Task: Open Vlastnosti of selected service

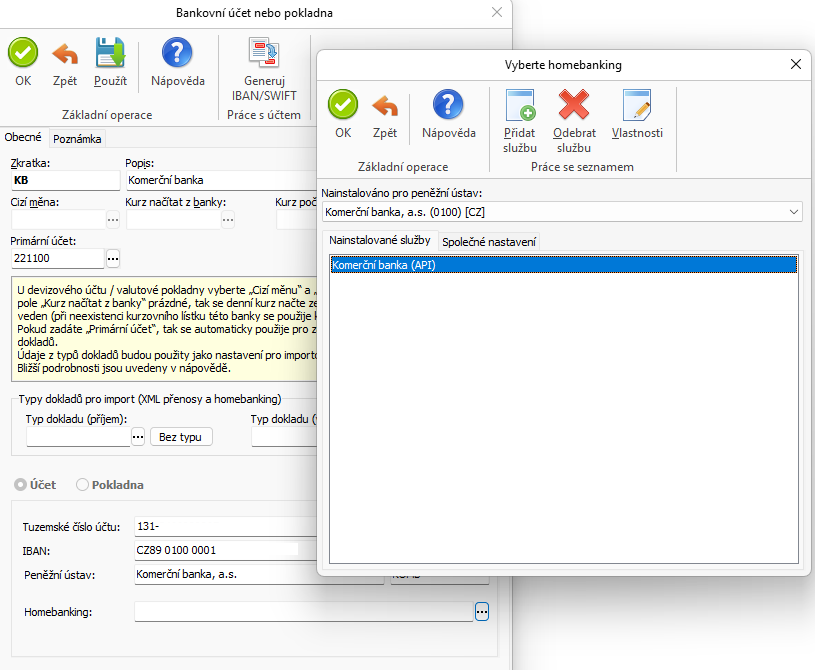Action: (x=637, y=105)
